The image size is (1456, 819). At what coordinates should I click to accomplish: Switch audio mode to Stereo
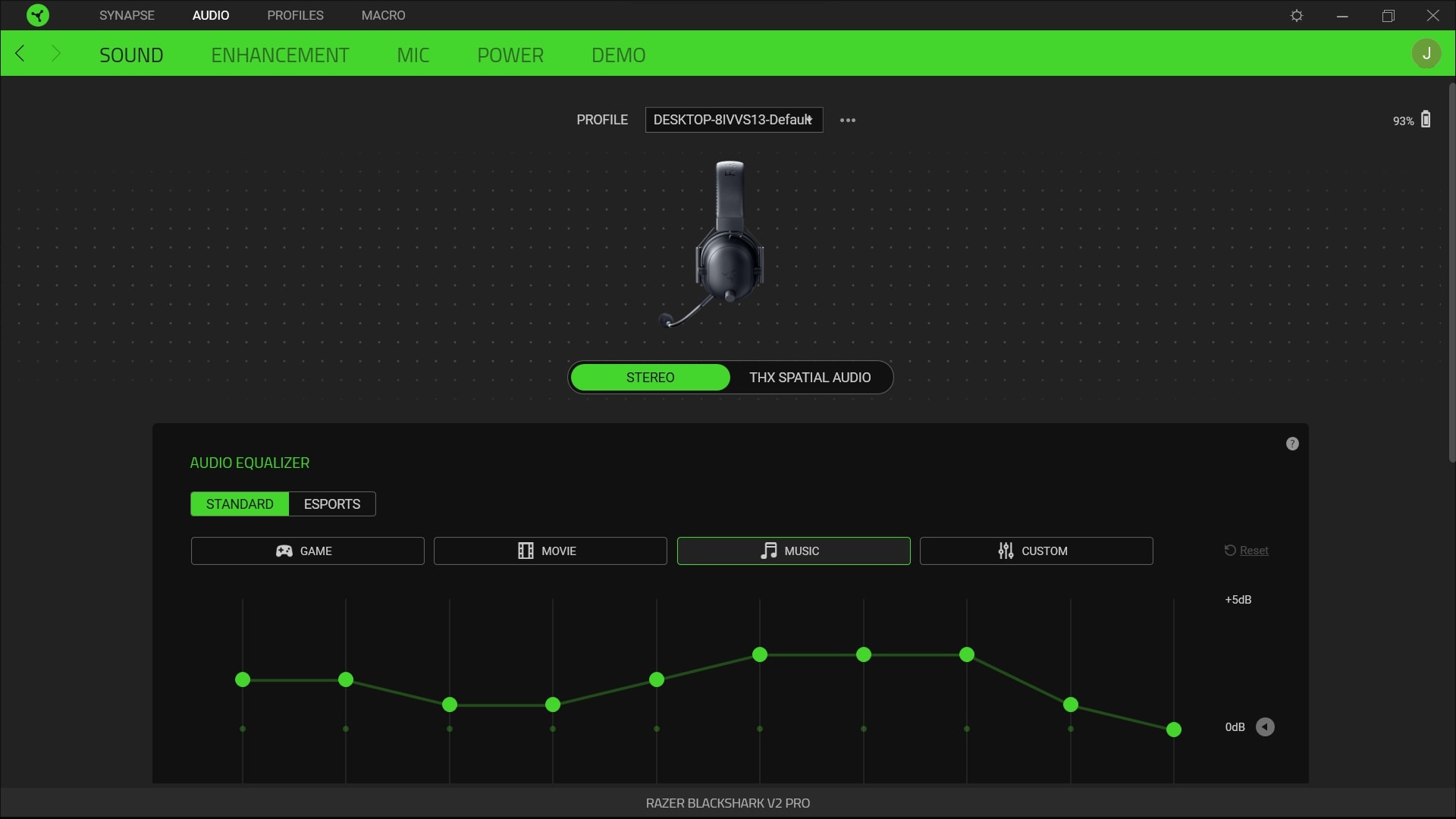pos(650,377)
